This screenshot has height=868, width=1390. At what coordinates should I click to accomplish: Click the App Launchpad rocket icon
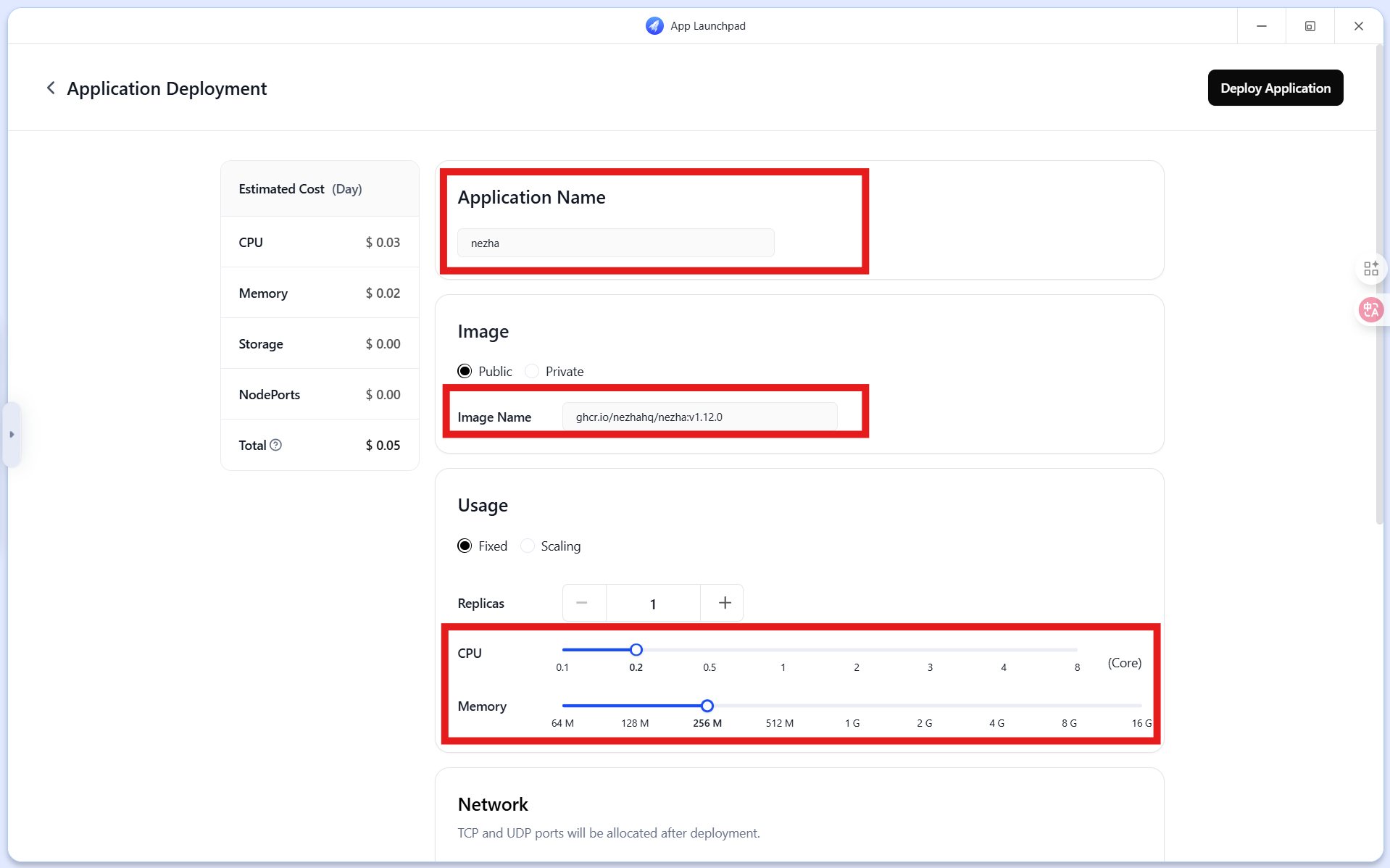(654, 26)
